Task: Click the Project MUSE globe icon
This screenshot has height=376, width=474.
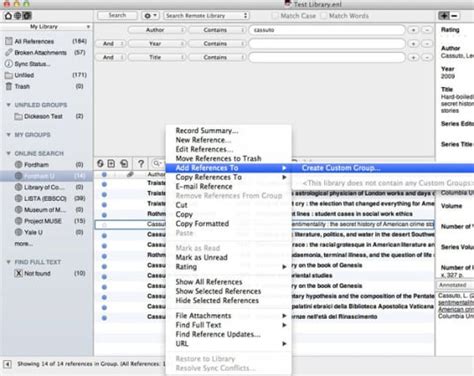Action: [19, 221]
